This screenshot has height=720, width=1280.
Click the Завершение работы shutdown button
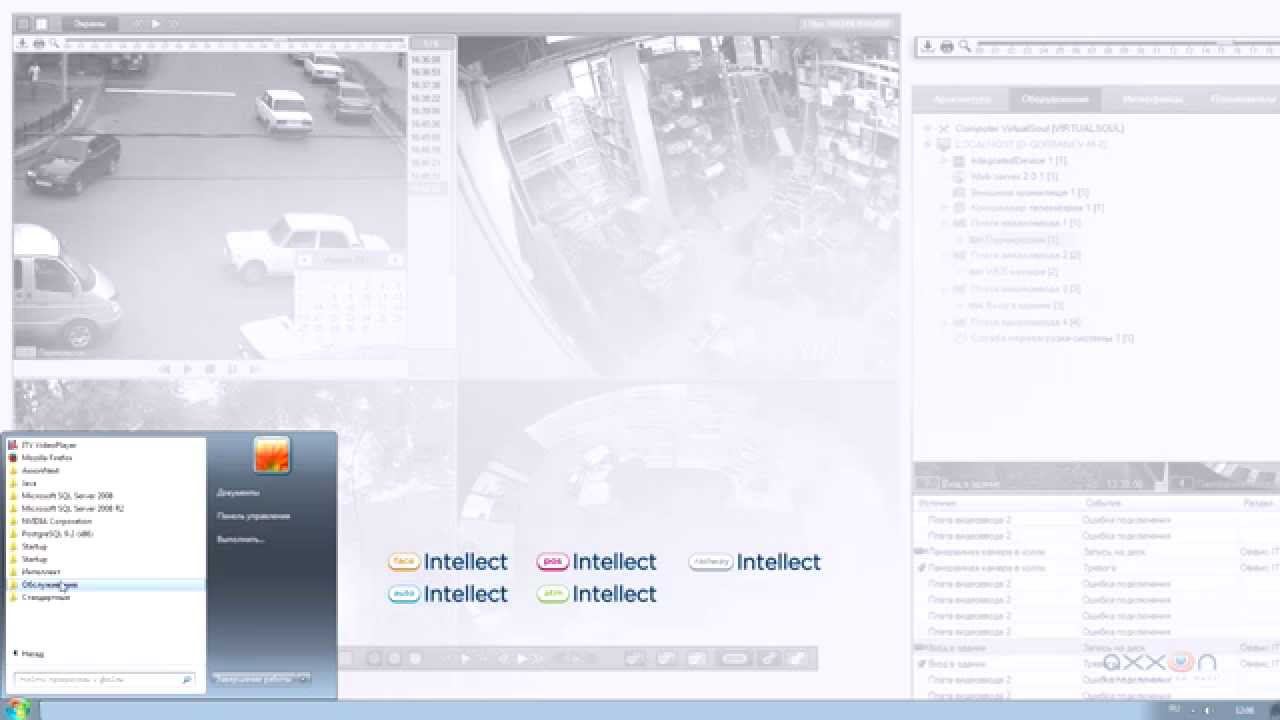[255, 679]
